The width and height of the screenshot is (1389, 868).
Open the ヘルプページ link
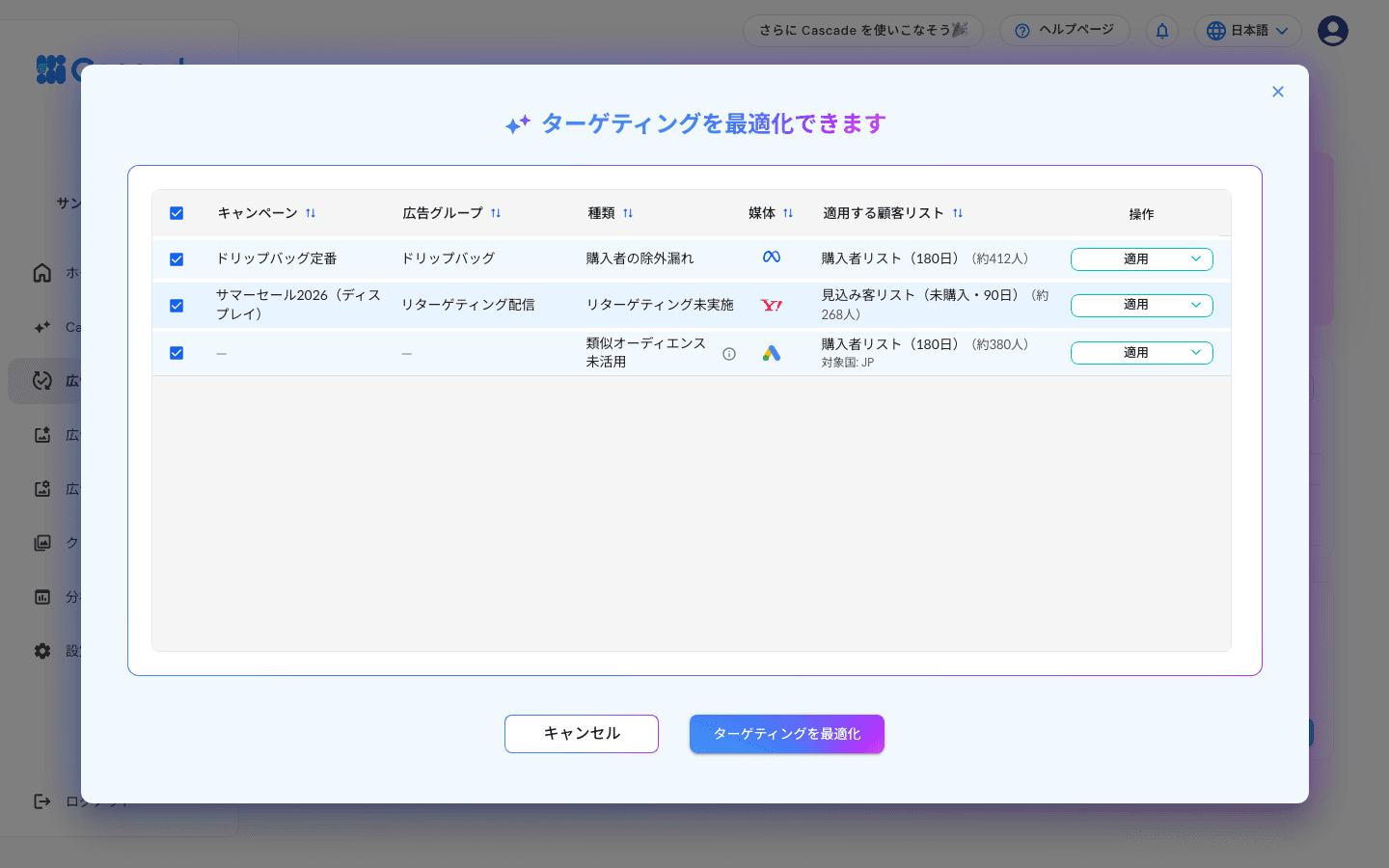(1065, 30)
